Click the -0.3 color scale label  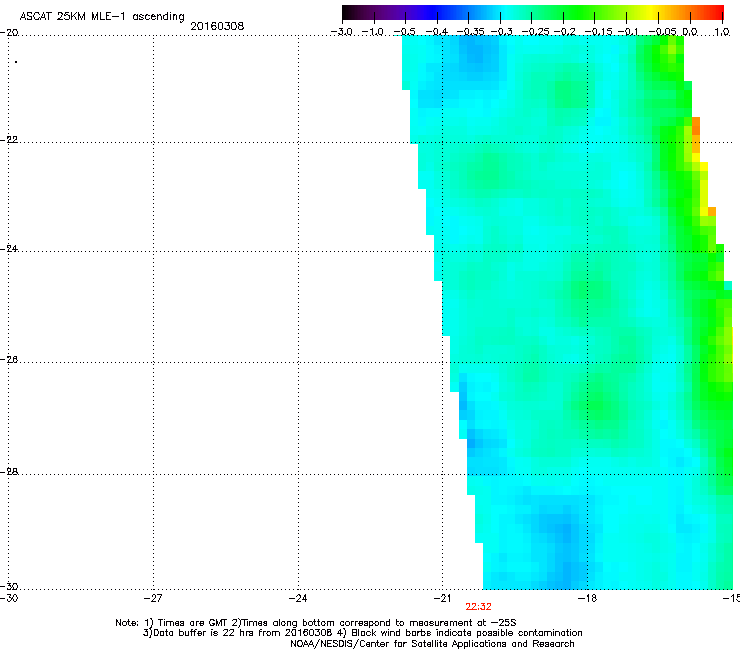pyautogui.click(x=502, y=32)
